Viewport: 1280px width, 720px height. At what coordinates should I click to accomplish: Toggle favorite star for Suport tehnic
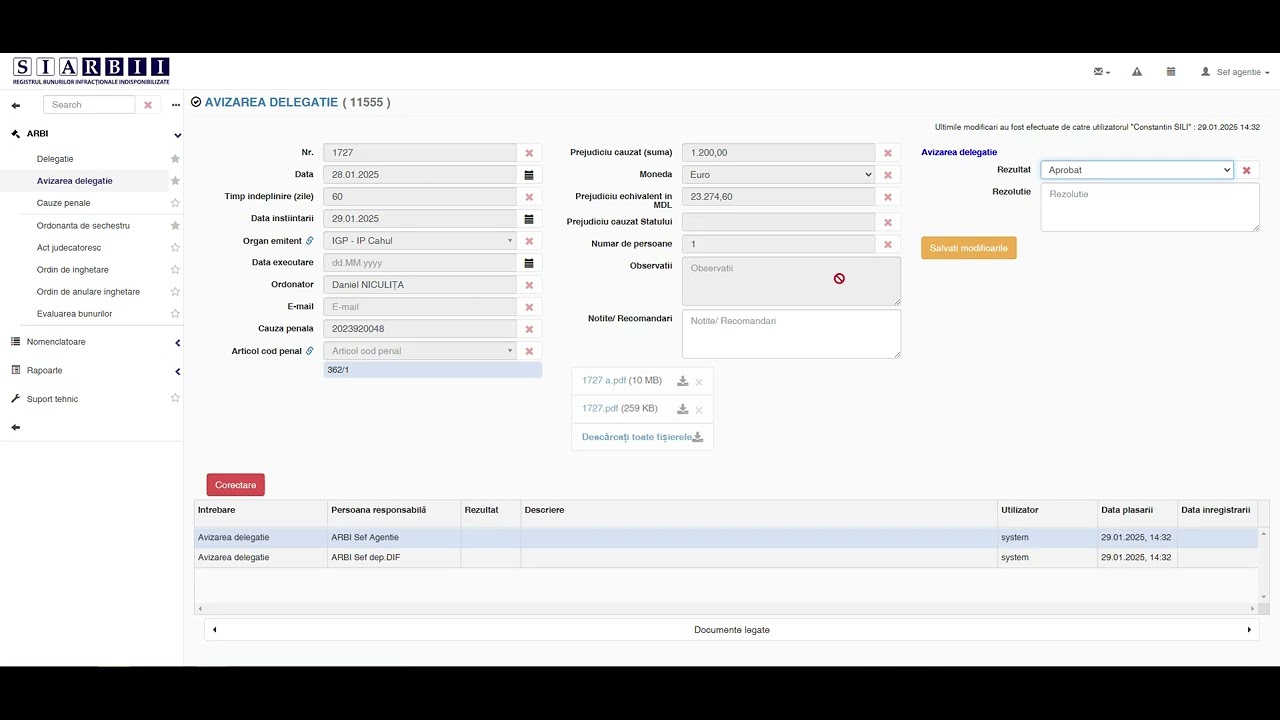175,398
